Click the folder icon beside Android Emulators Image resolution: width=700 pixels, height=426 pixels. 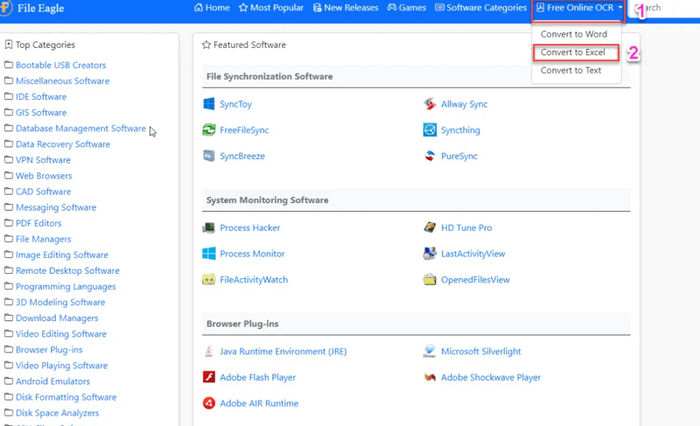point(8,381)
